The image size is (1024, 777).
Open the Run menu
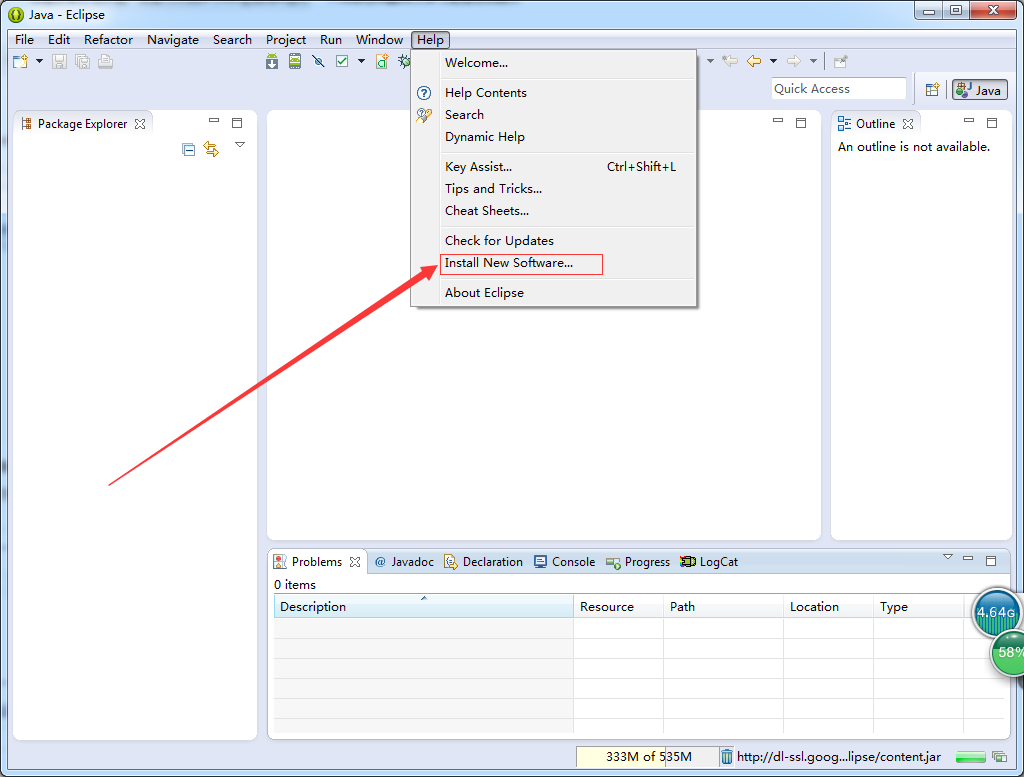coord(331,40)
